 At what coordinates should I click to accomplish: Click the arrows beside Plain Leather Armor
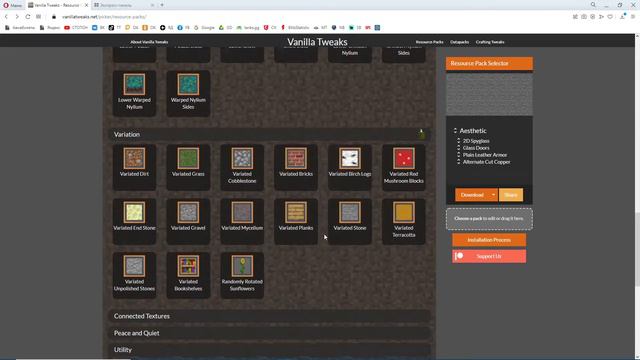coord(458,155)
